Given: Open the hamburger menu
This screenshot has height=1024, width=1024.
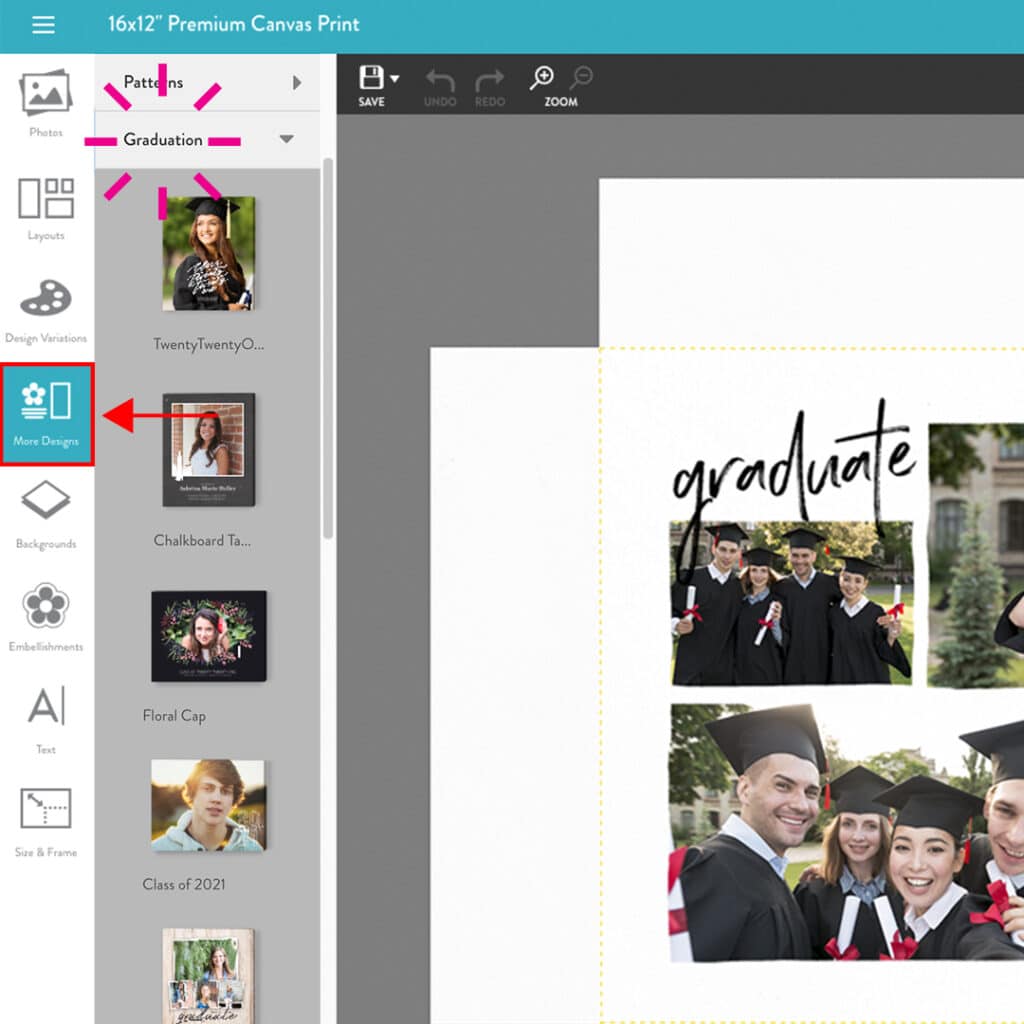Looking at the screenshot, I should pos(43,25).
